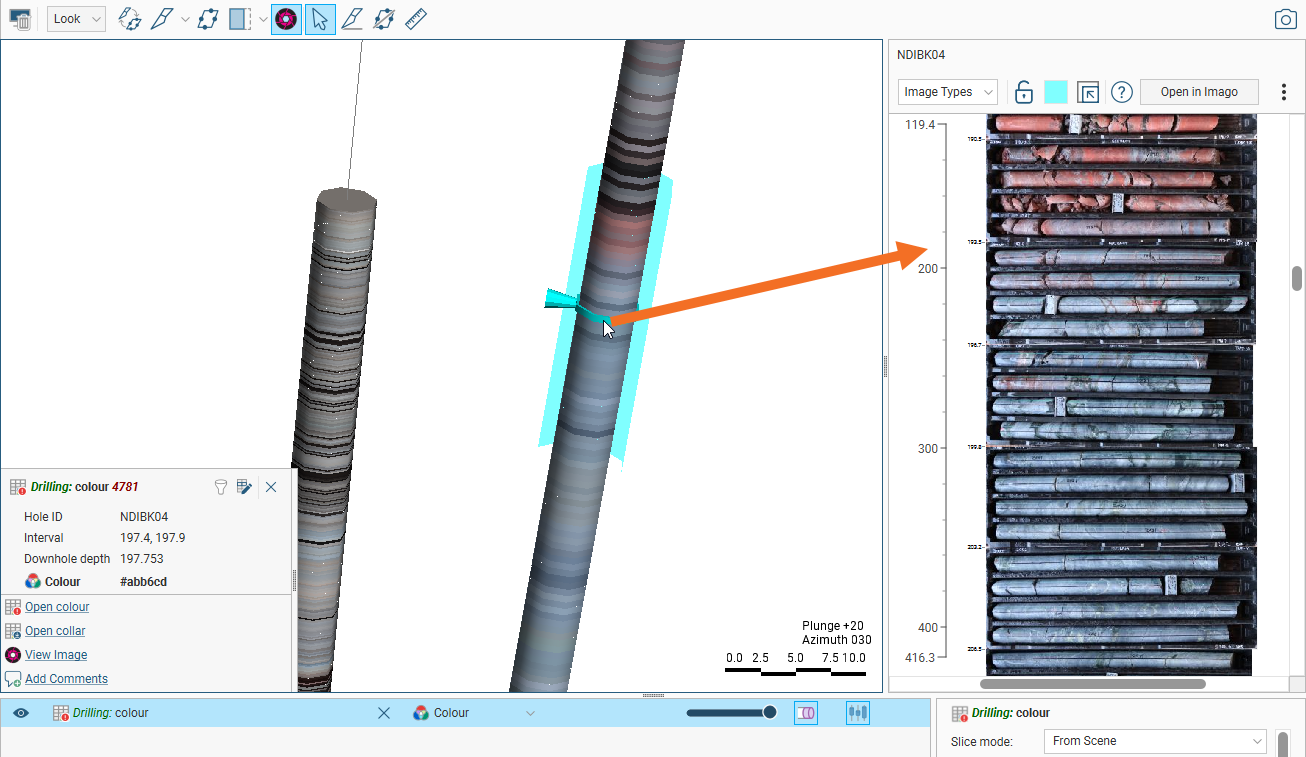Open the three-dot overflow menu
The width and height of the screenshot is (1306, 757).
[1284, 92]
